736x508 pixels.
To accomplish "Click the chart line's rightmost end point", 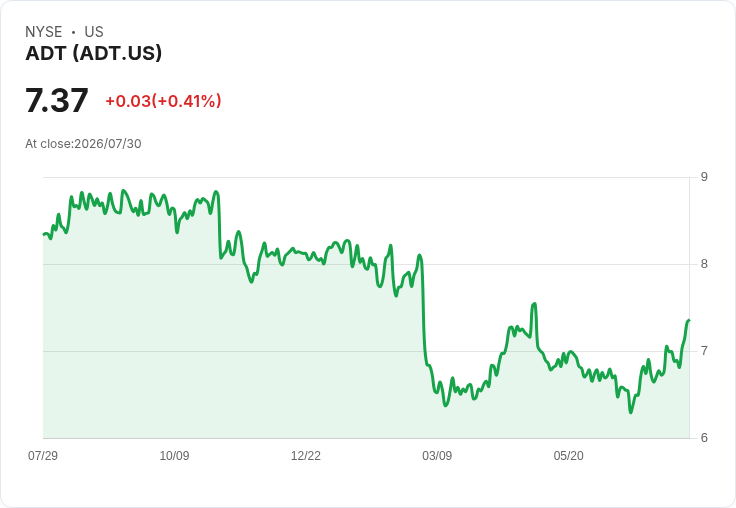I will [689, 320].
